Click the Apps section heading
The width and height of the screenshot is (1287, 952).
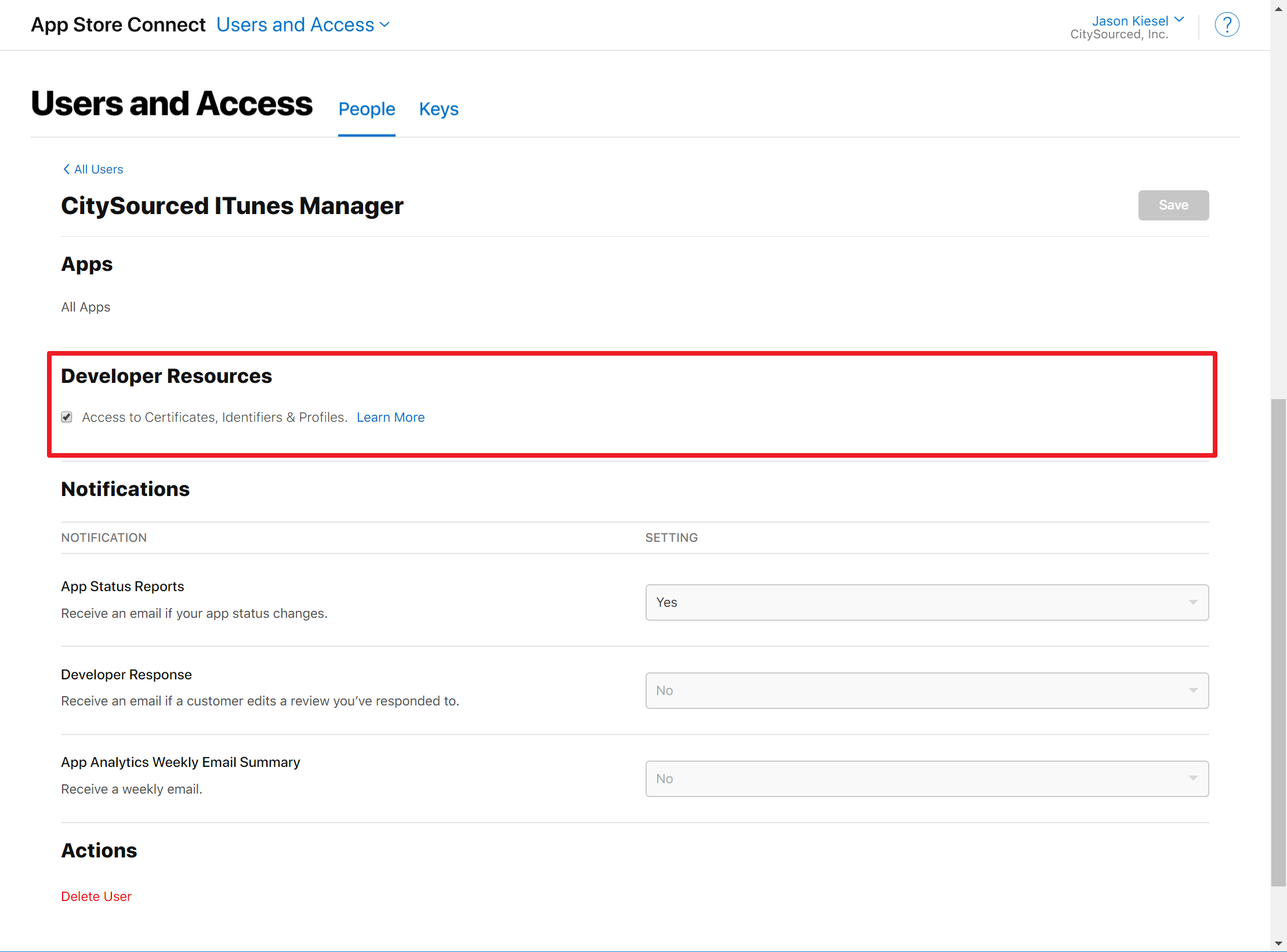[x=87, y=265]
